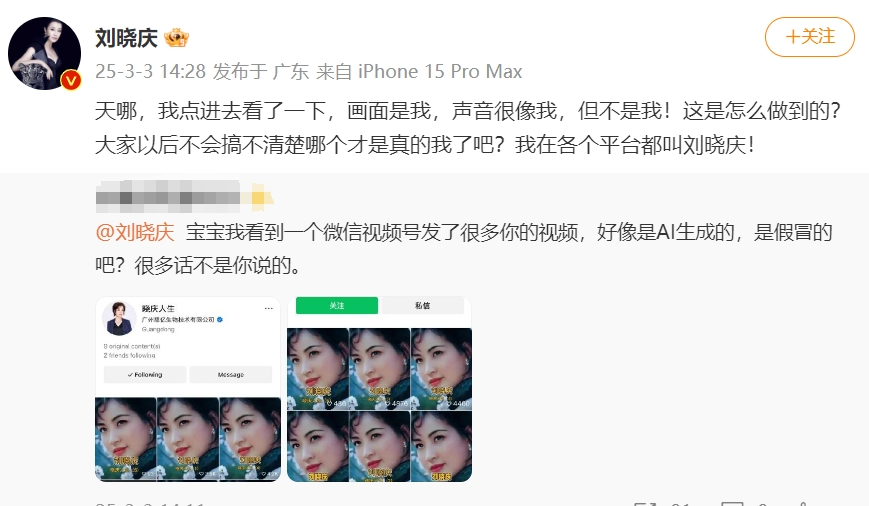
Task: Click the iPhone 15 Pro Max source
Action: (x=440, y=71)
